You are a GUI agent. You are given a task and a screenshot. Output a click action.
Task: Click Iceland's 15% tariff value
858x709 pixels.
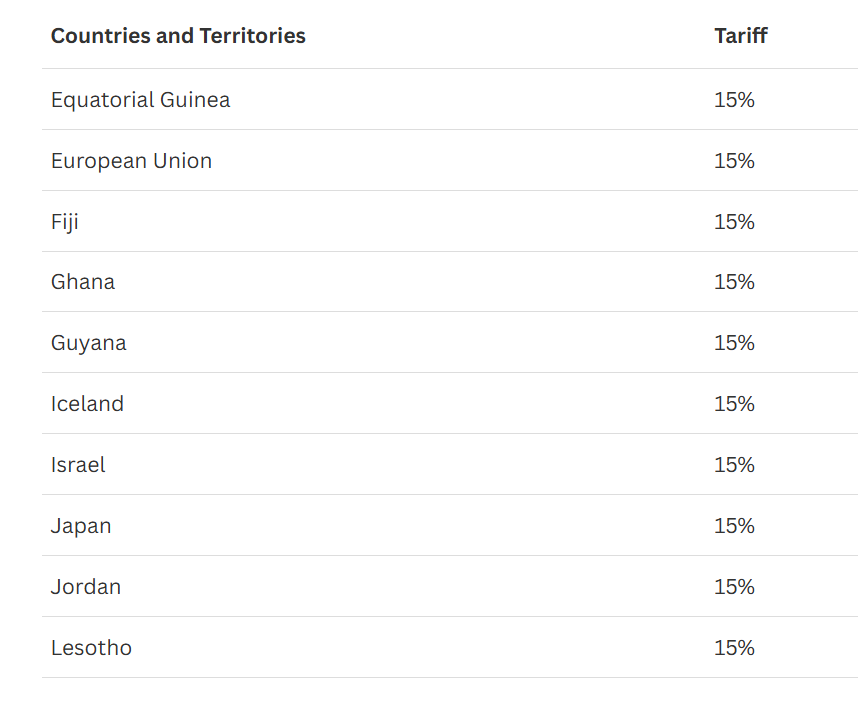pyautogui.click(x=734, y=404)
